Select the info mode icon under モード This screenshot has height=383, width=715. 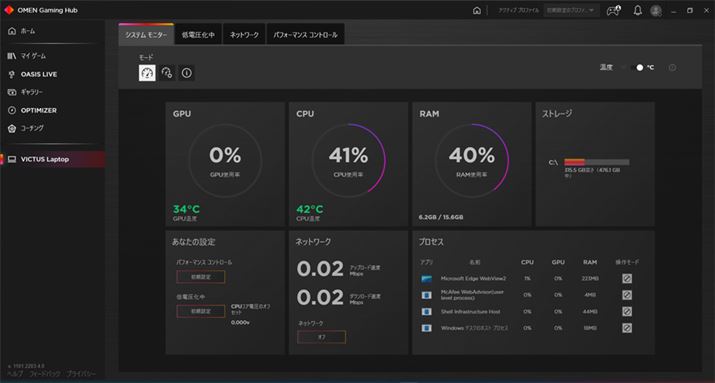tap(187, 73)
